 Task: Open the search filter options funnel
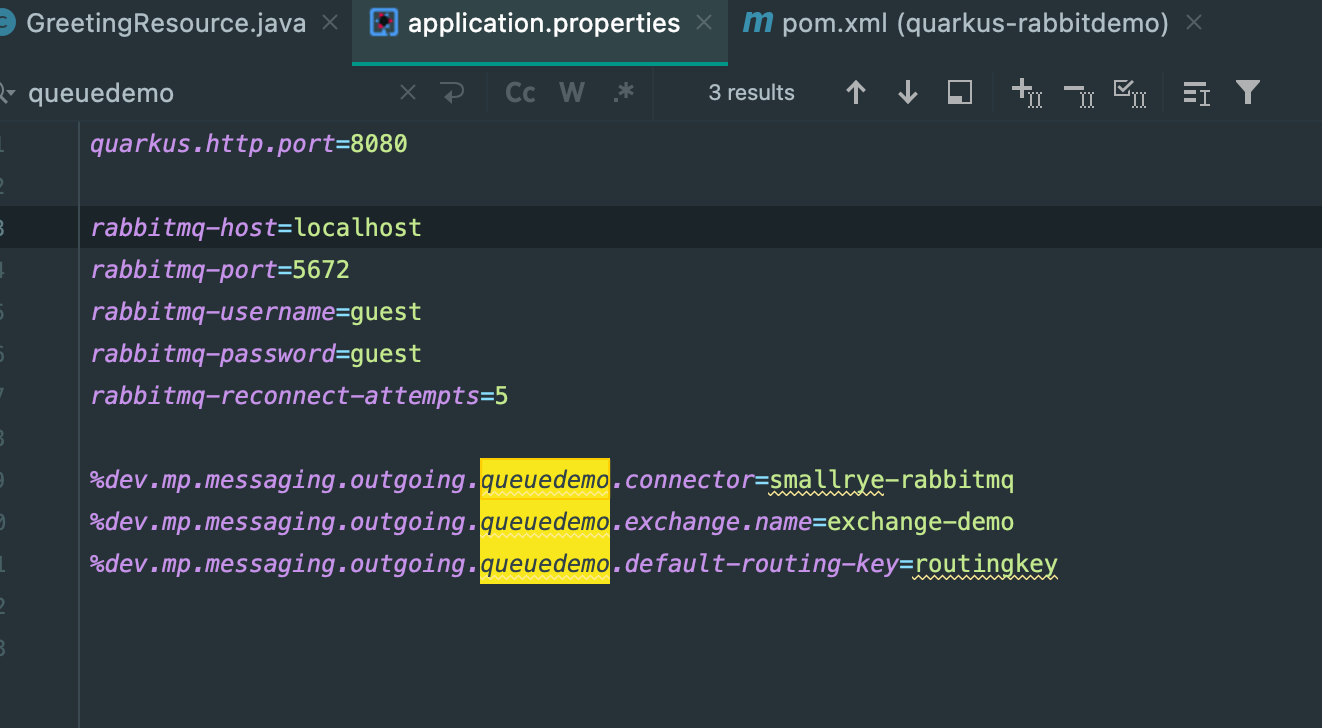coord(1248,93)
